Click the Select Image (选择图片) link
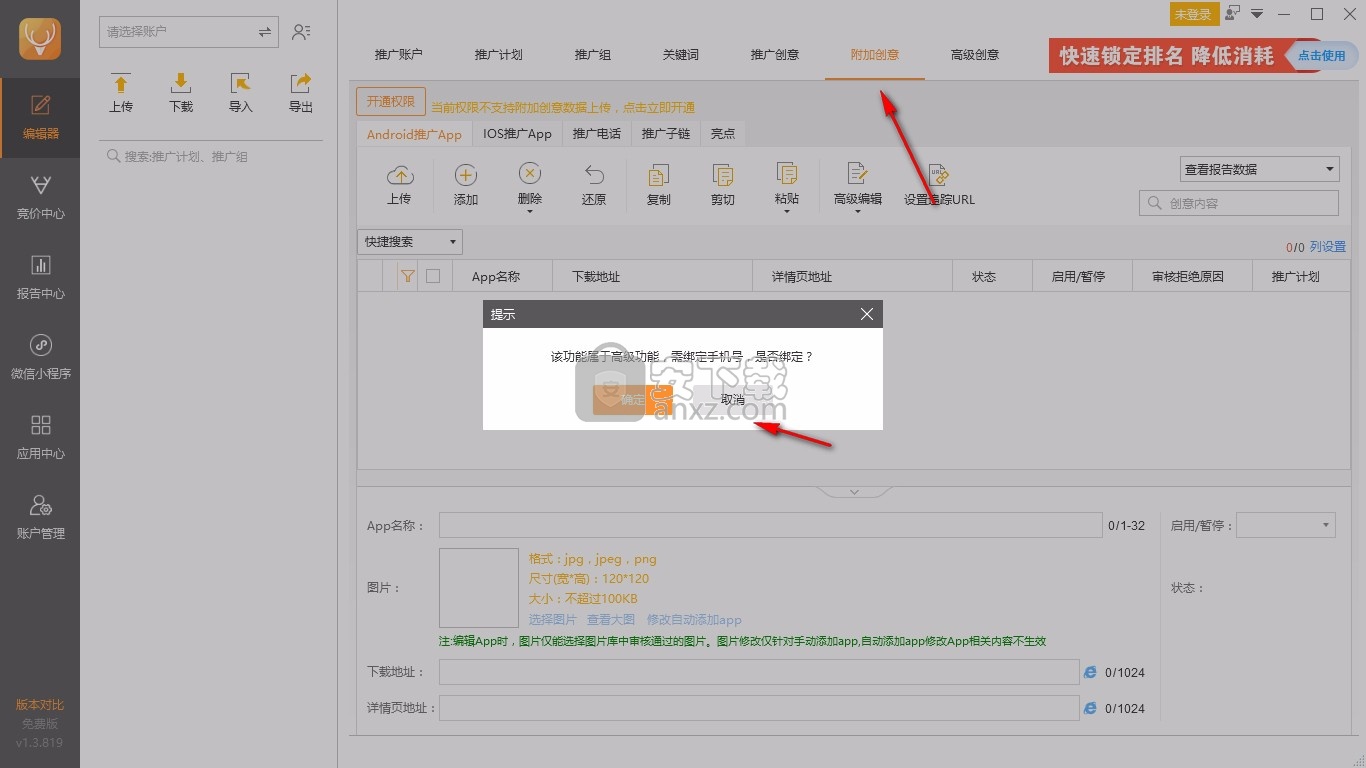1366x768 pixels. 553,620
